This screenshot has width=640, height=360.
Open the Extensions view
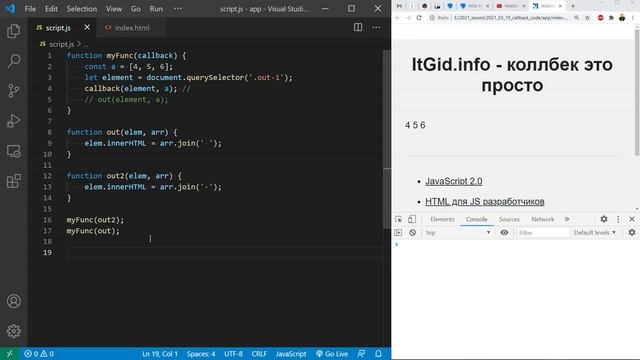point(13,181)
